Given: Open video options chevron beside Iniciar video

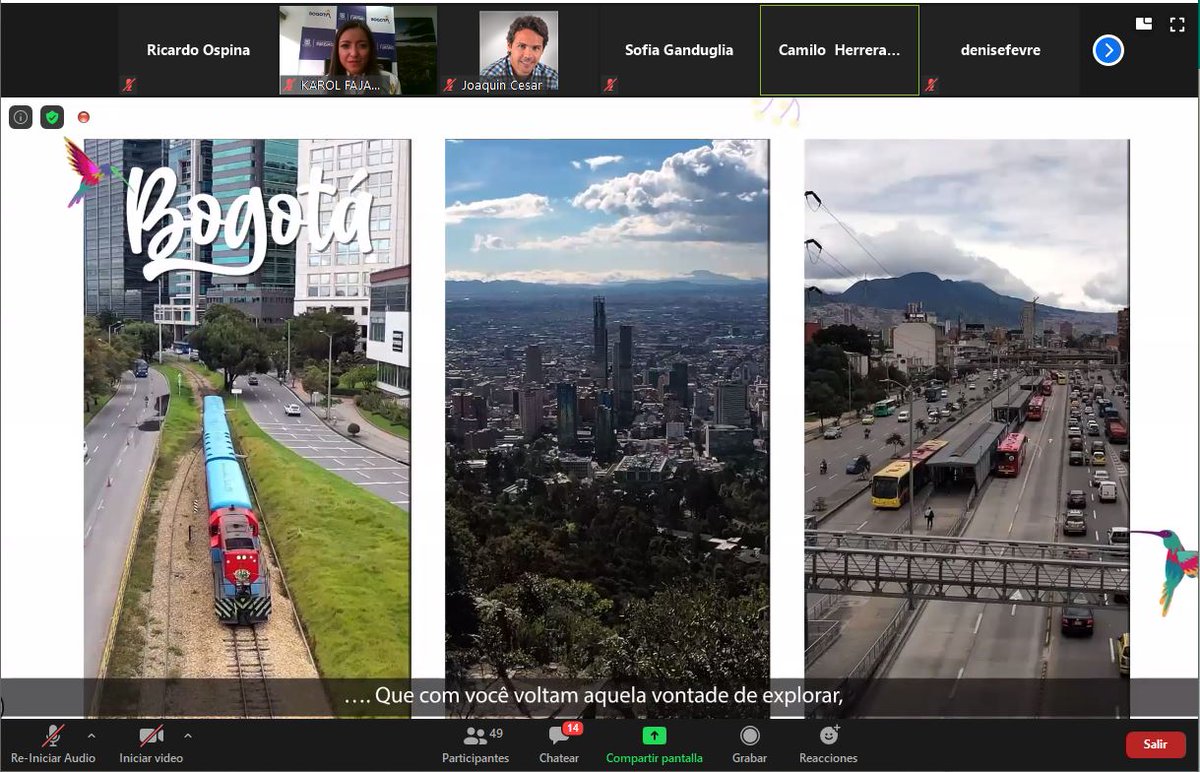Looking at the screenshot, I should point(188,735).
